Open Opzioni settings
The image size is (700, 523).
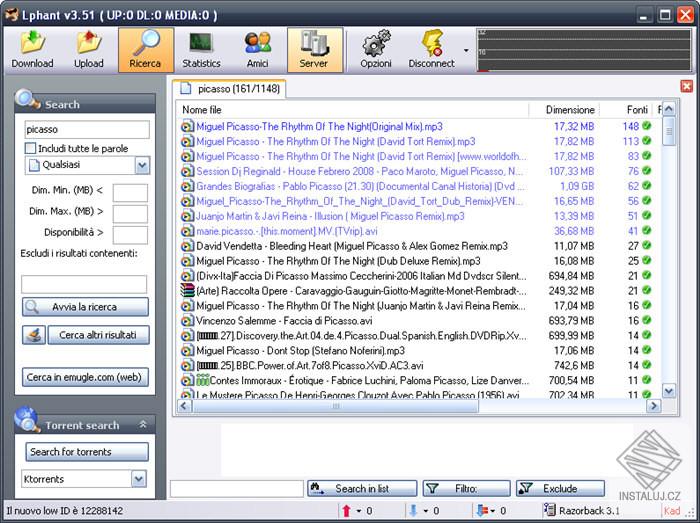[x=376, y=50]
